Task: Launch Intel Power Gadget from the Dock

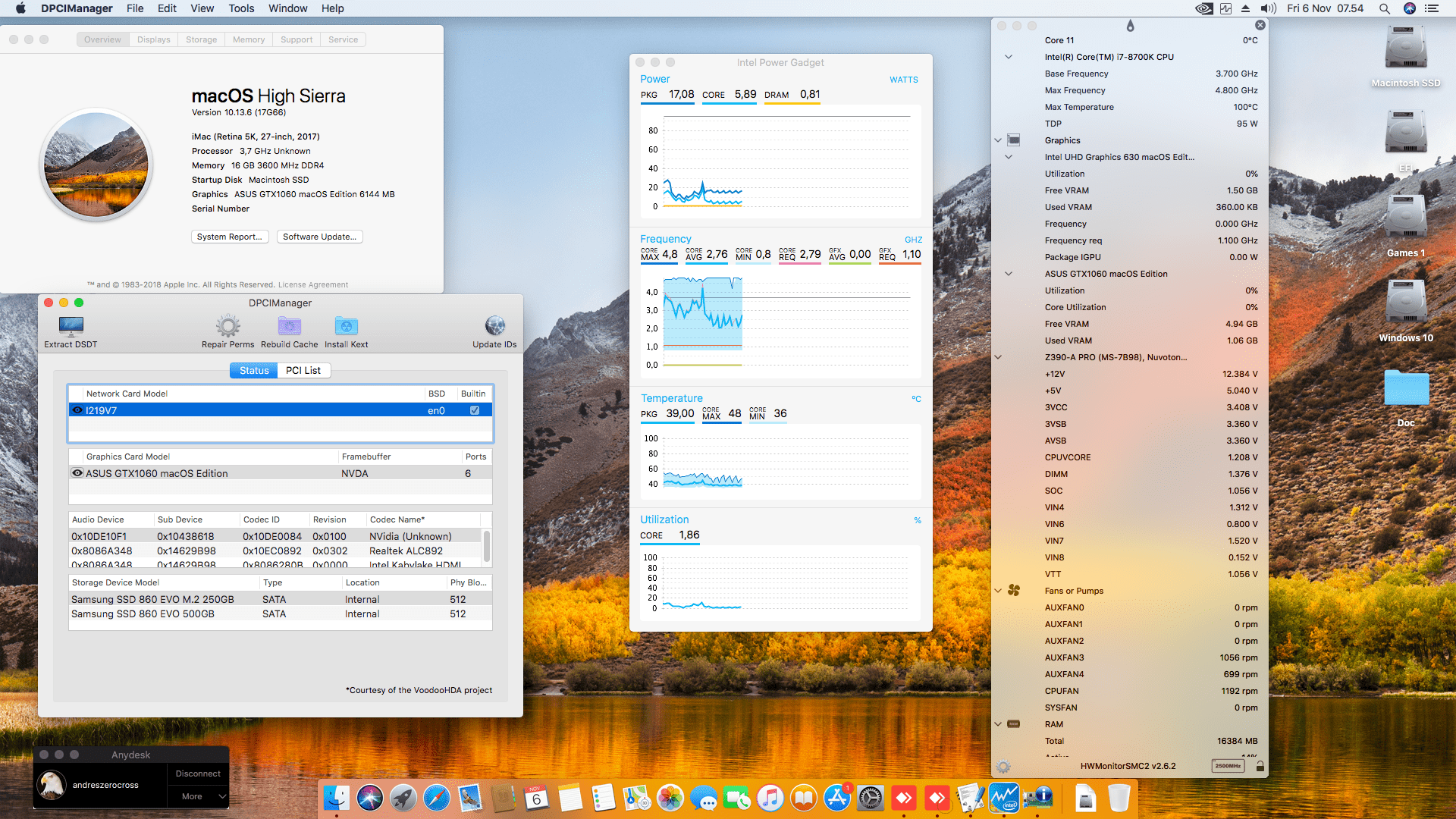Action: 1005,798
